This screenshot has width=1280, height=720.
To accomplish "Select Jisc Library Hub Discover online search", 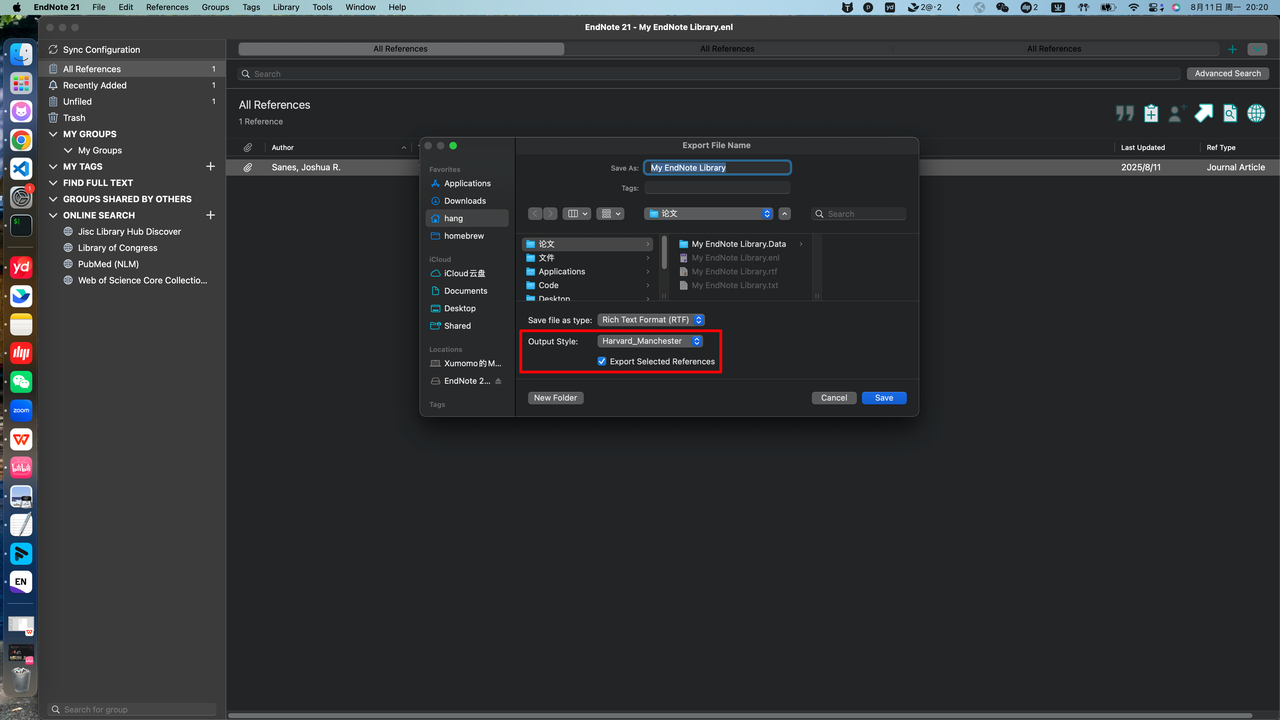I will point(129,231).
